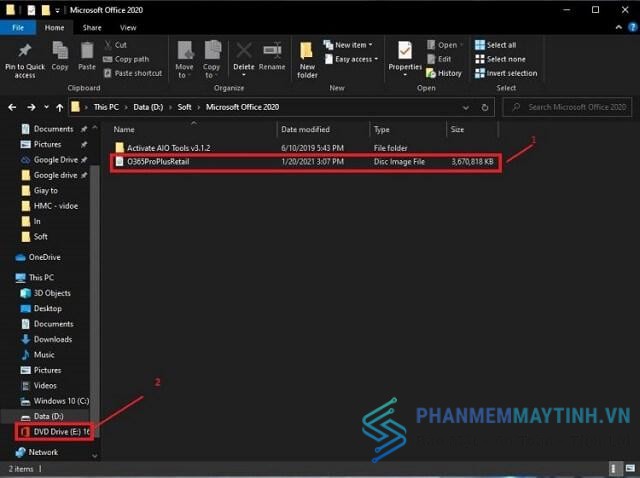The width and height of the screenshot is (640, 478).
Task: Switch to the Share tab
Action: (x=92, y=27)
